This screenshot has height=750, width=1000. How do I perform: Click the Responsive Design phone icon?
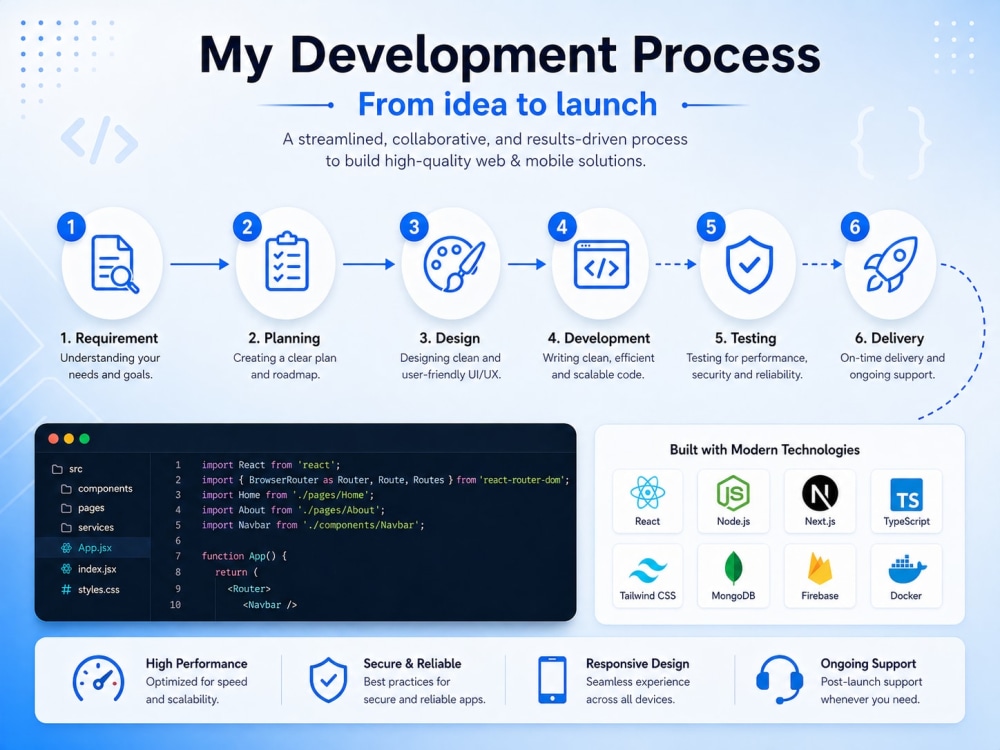(x=552, y=680)
